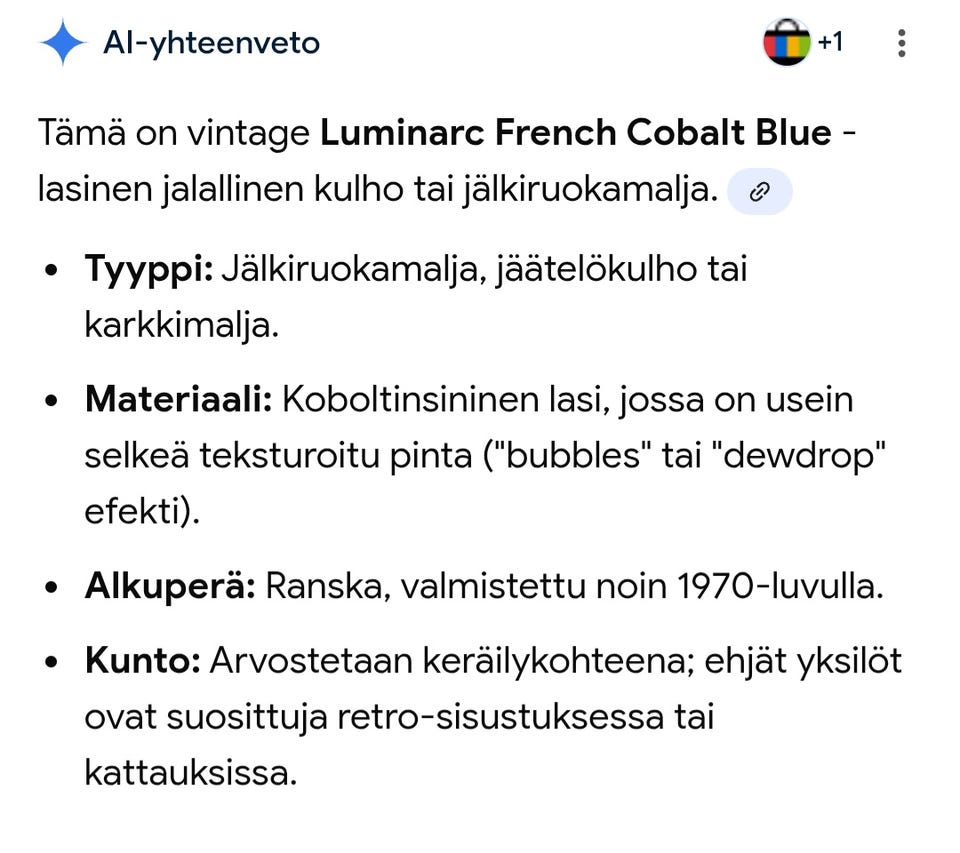Click the blue four-pointed star logo
Image resolution: width=960 pixels, height=853 pixels.
(61, 42)
